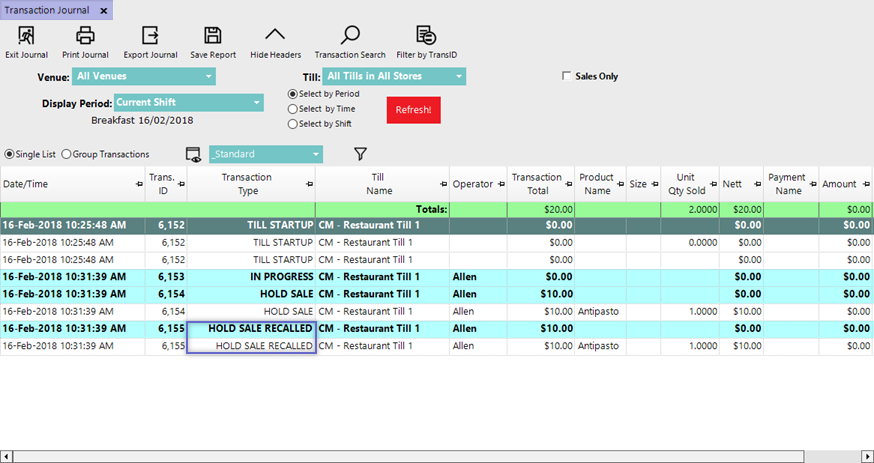Open Transaction Search
Screen dimensions: 874x463
pos(350,37)
